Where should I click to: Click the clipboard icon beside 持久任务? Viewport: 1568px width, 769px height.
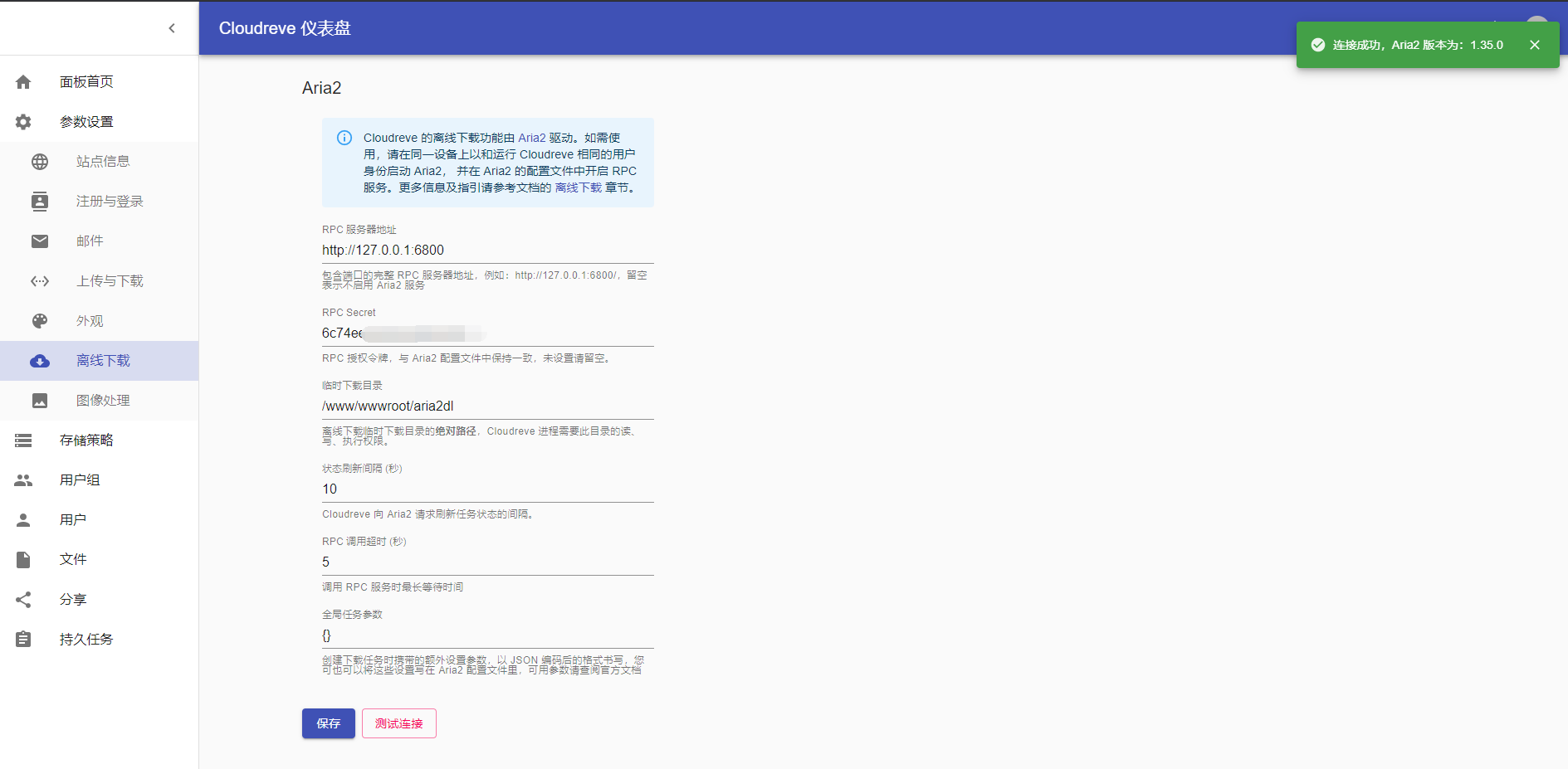23,640
